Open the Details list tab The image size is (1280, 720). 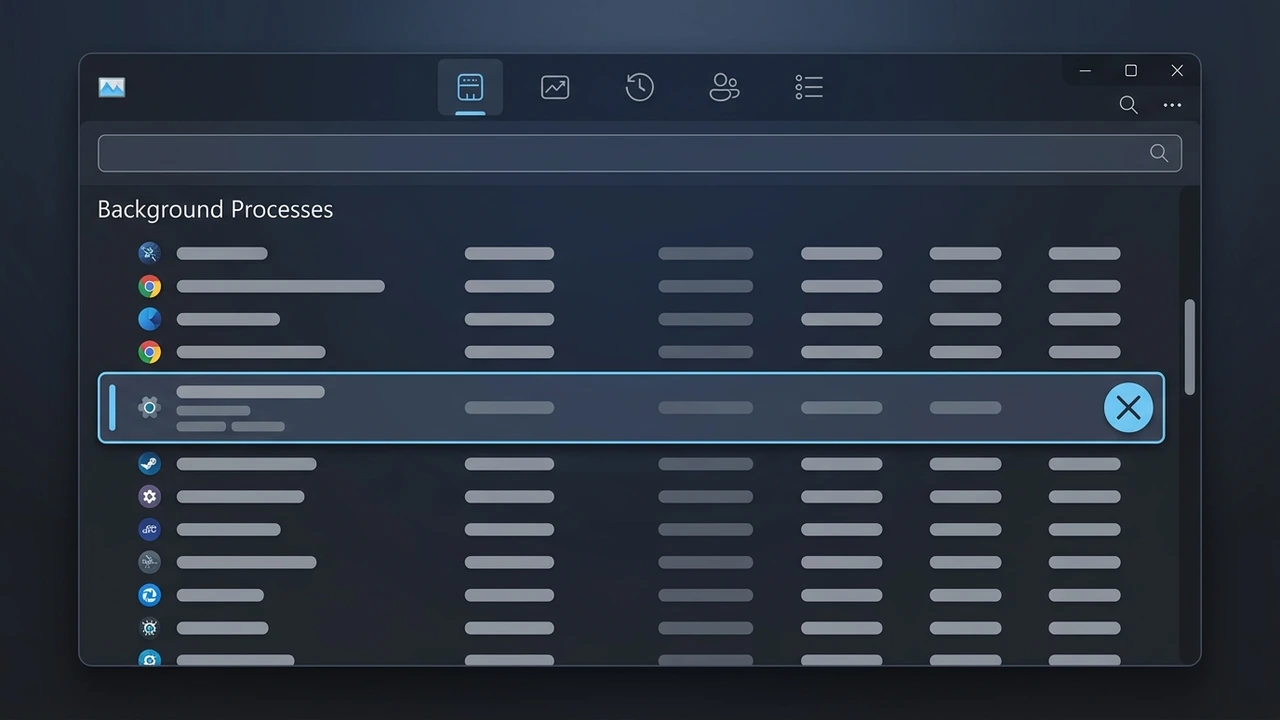click(809, 87)
